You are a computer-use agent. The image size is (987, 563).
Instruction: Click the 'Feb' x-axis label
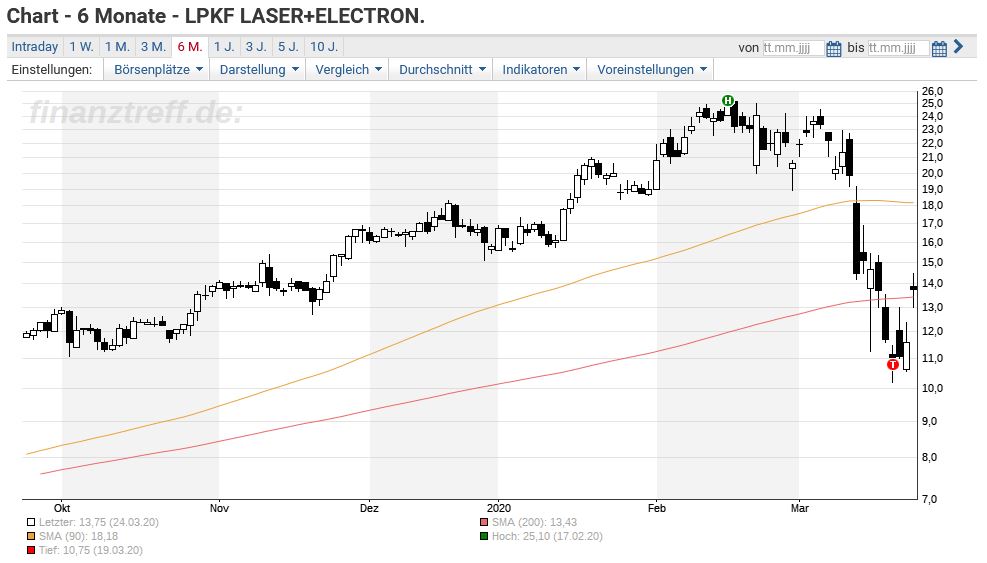coord(657,508)
